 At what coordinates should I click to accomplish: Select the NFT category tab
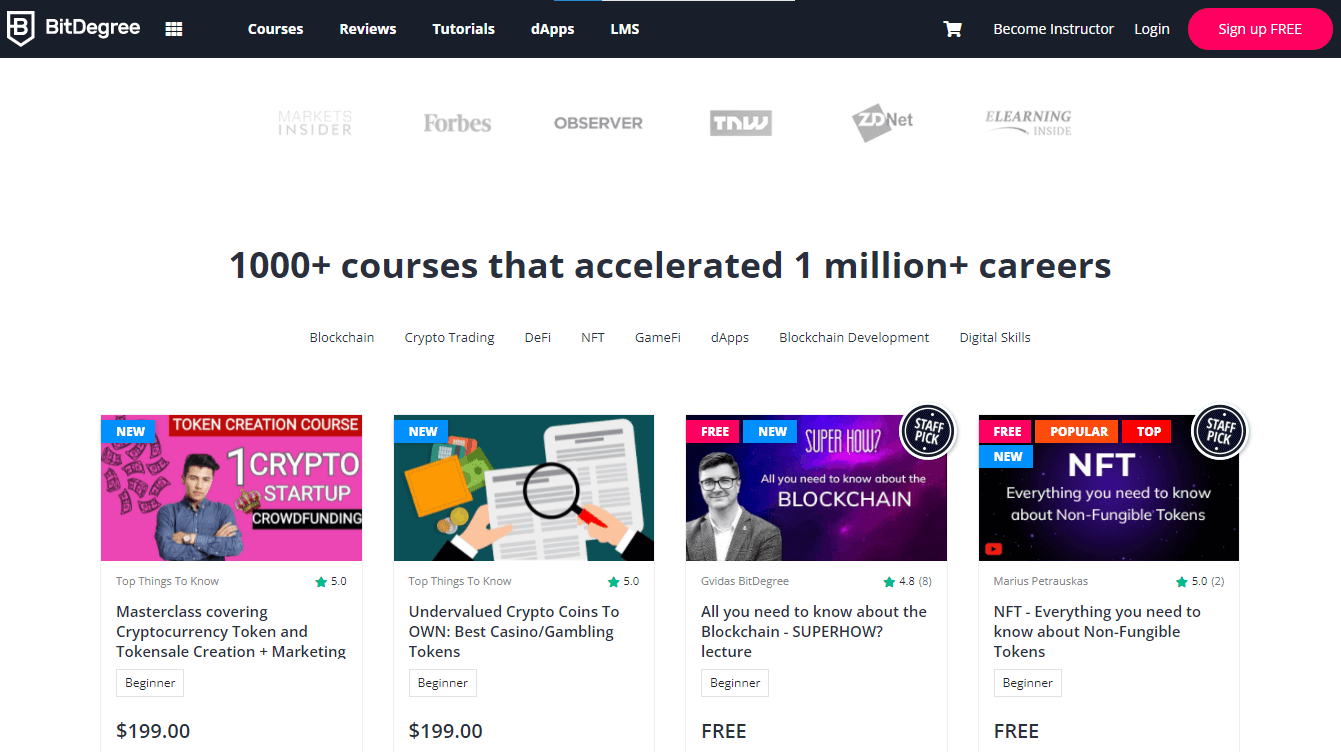pyautogui.click(x=593, y=338)
